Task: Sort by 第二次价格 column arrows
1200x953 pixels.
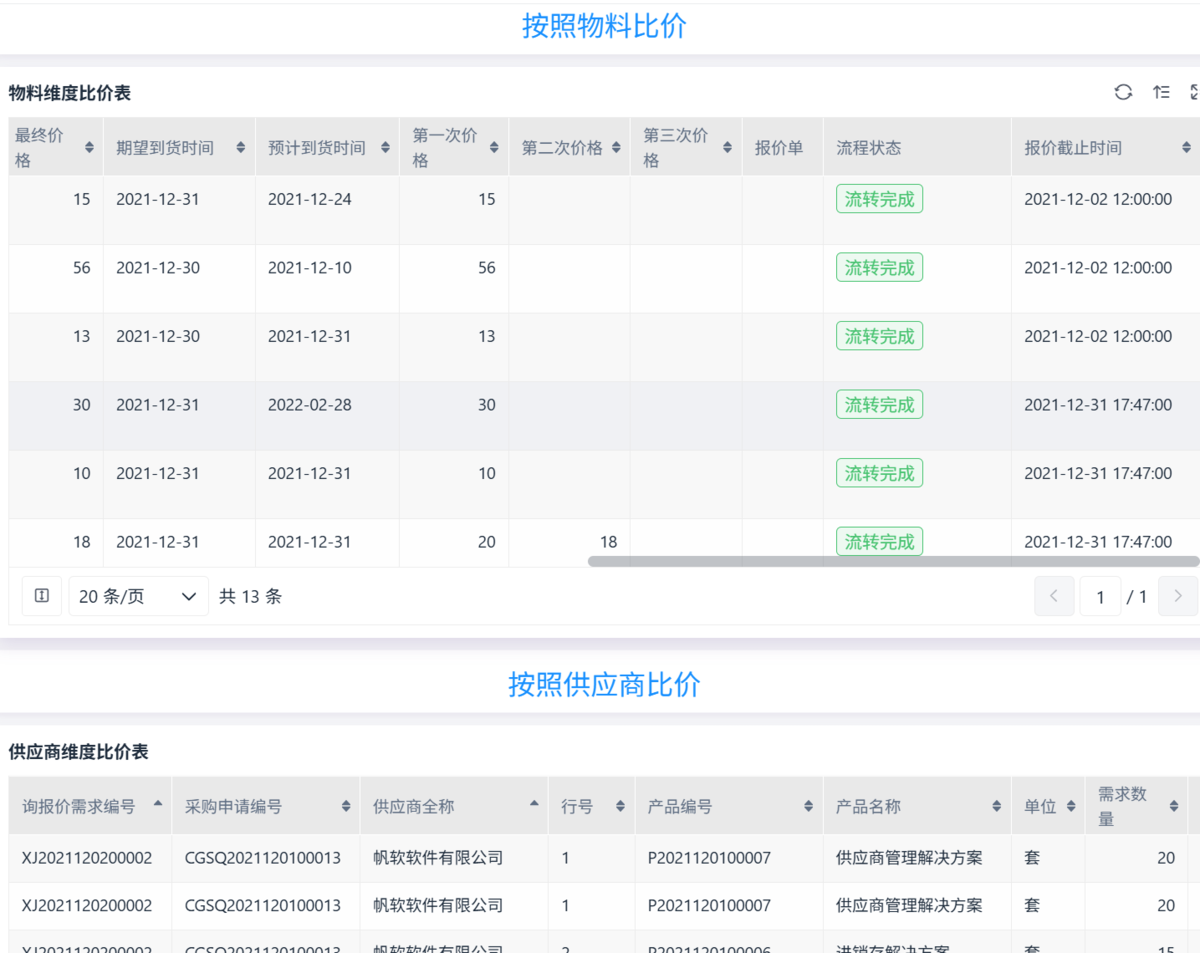Action: point(616,148)
